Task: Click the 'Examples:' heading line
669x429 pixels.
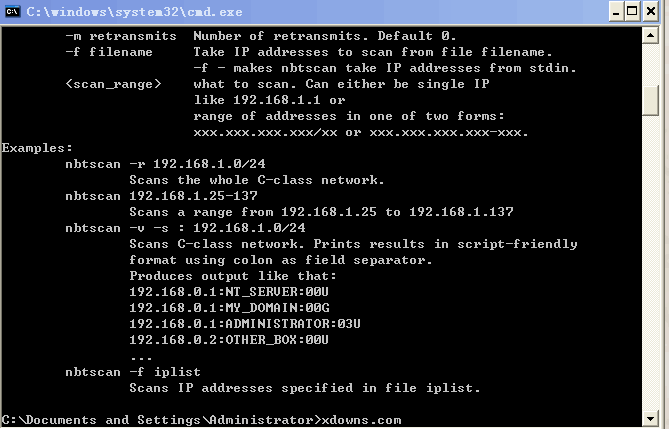Action: click(x=37, y=148)
